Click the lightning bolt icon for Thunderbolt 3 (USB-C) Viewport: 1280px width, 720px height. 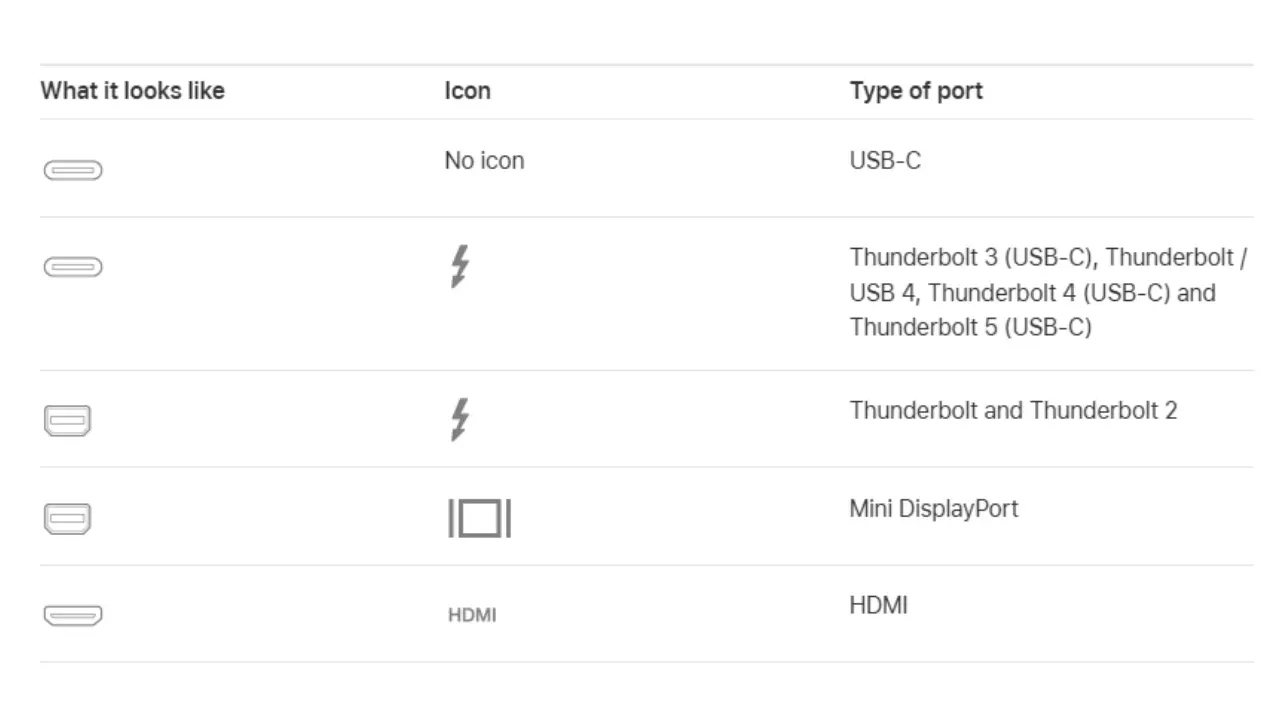459,268
